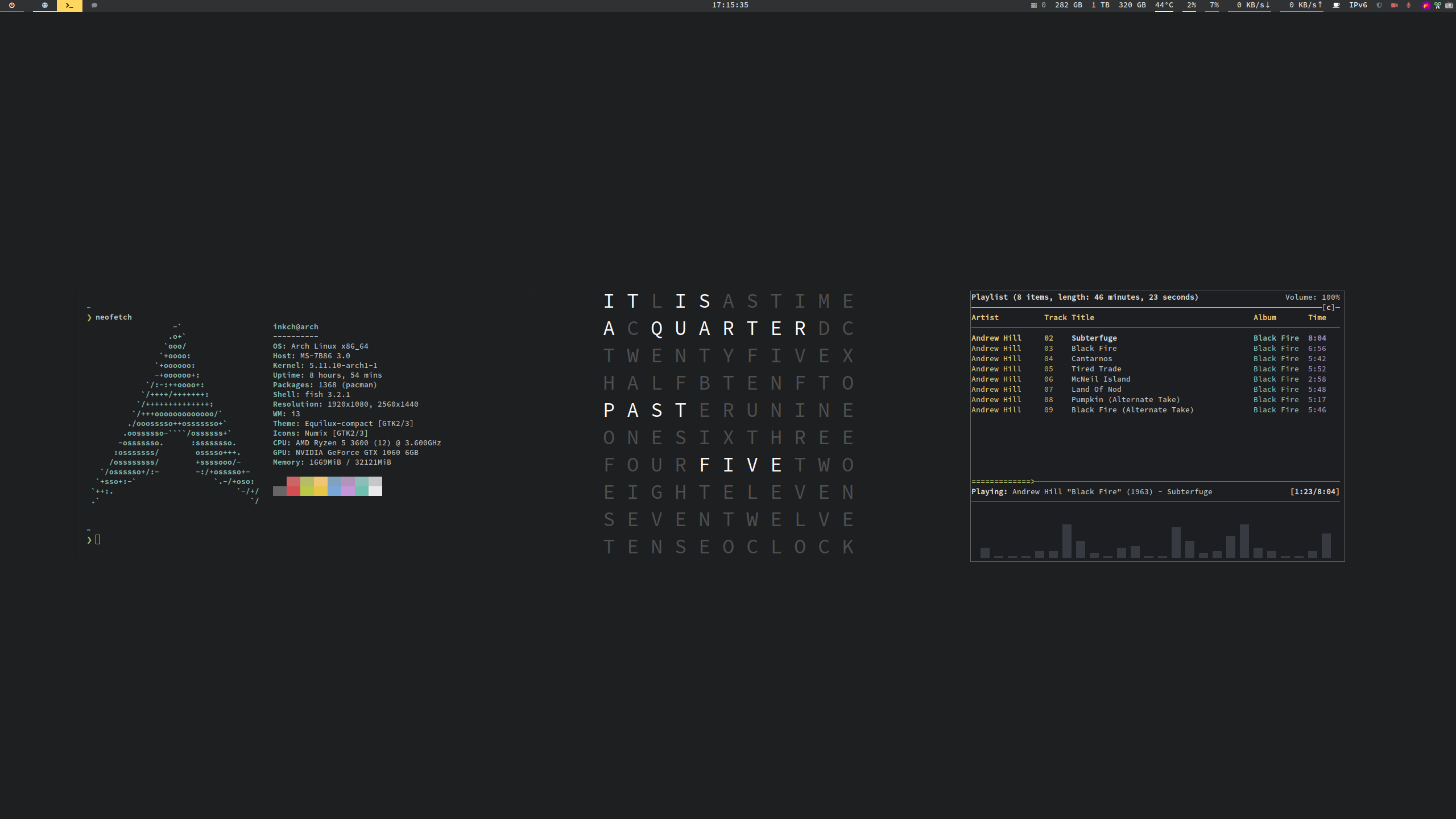Click the 282 GB disk usage entry
The height and width of the screenshot is (819, 1456).
[x=1068, y=5]
